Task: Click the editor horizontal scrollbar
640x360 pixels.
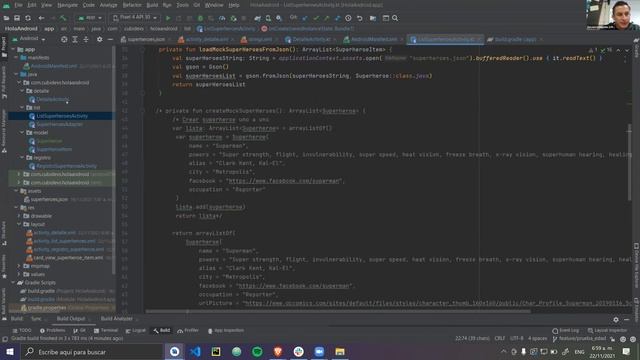Action: 338,311
